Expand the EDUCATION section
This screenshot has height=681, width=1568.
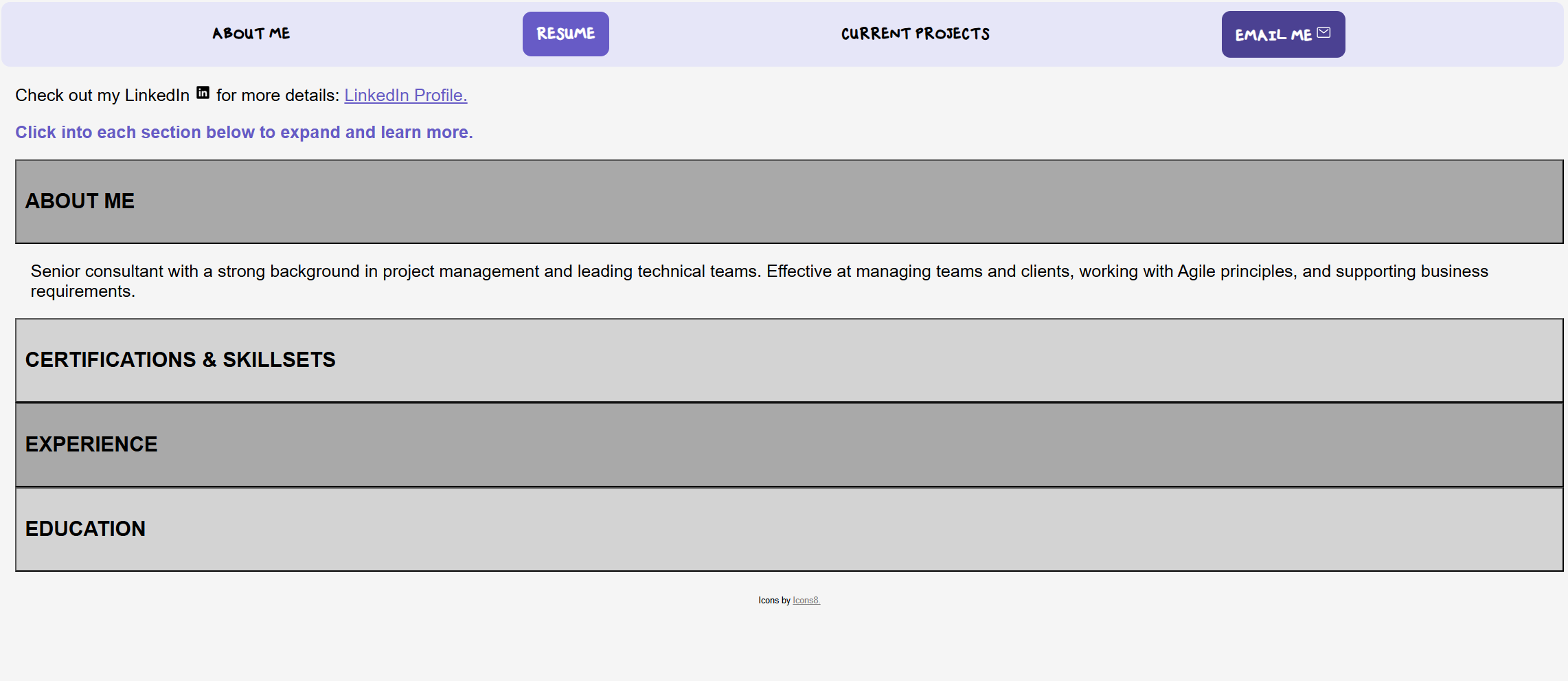pyautogui.click(x=789, y=529)
